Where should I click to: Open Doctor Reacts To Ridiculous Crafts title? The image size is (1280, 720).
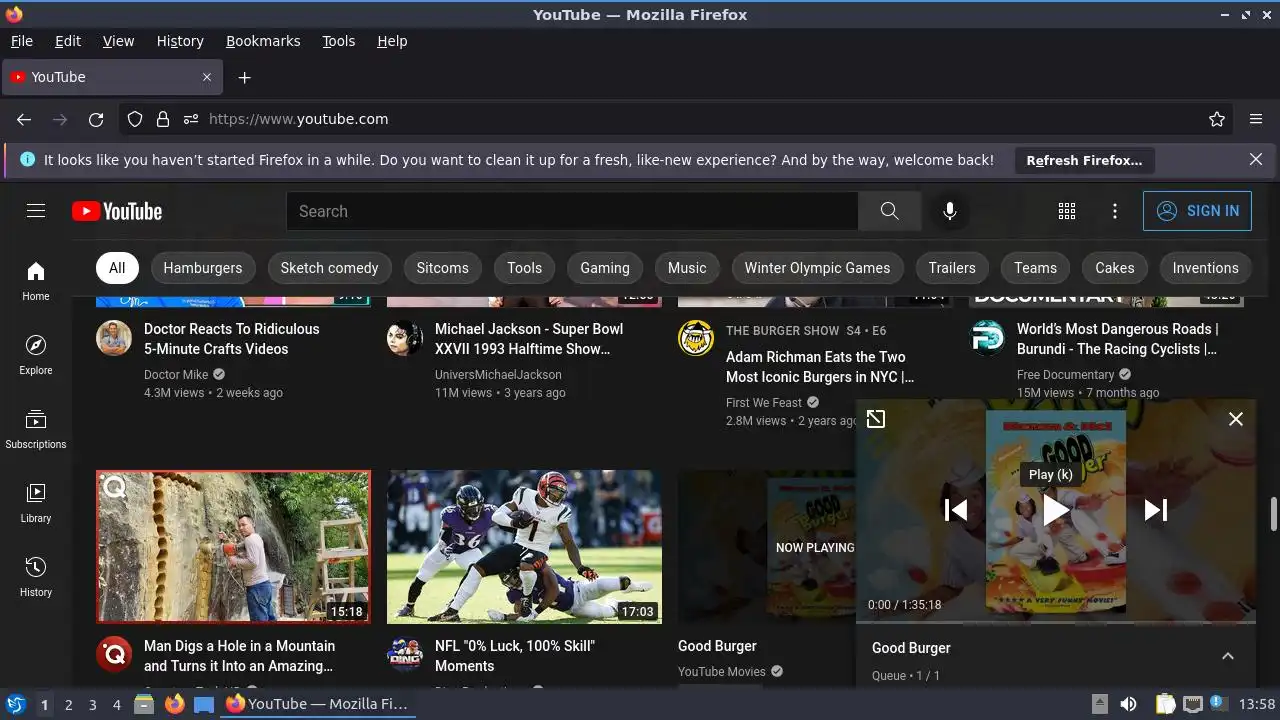[232, 339]
